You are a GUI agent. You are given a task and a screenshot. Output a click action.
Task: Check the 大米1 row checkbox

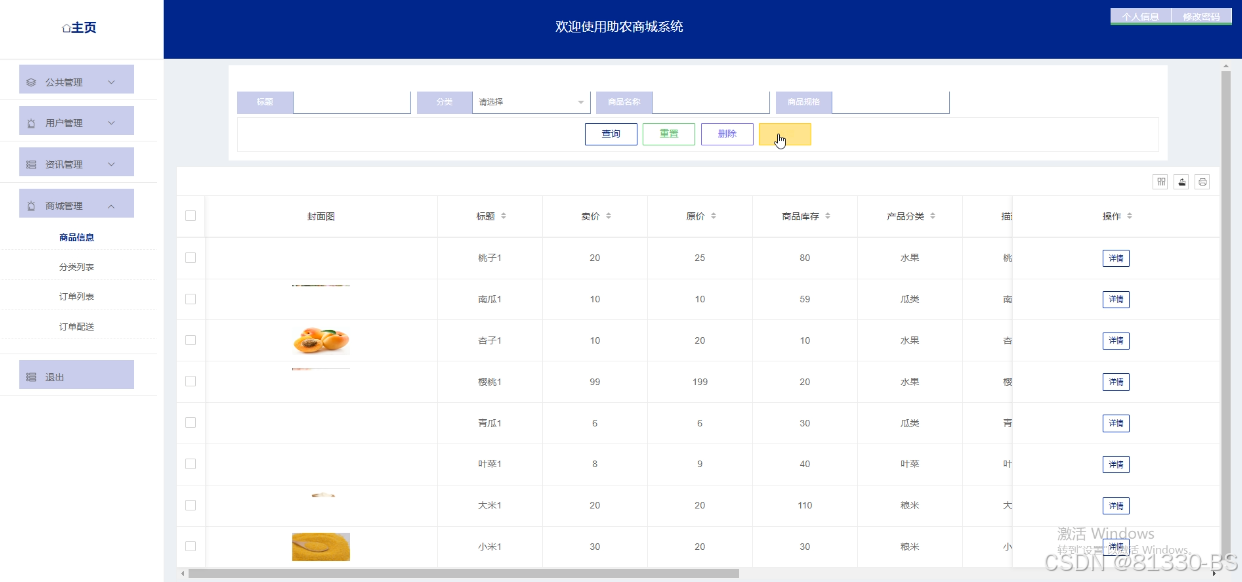[x=190, y=505]
